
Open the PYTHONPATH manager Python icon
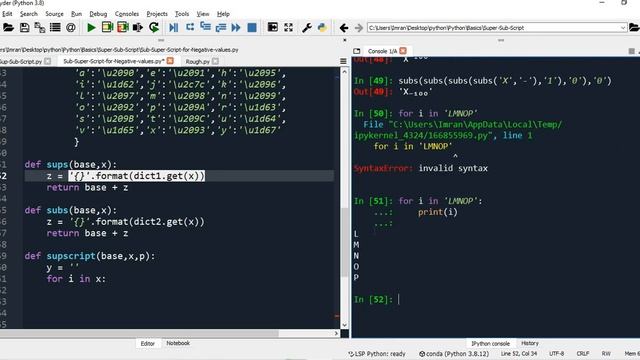(322, 27)
